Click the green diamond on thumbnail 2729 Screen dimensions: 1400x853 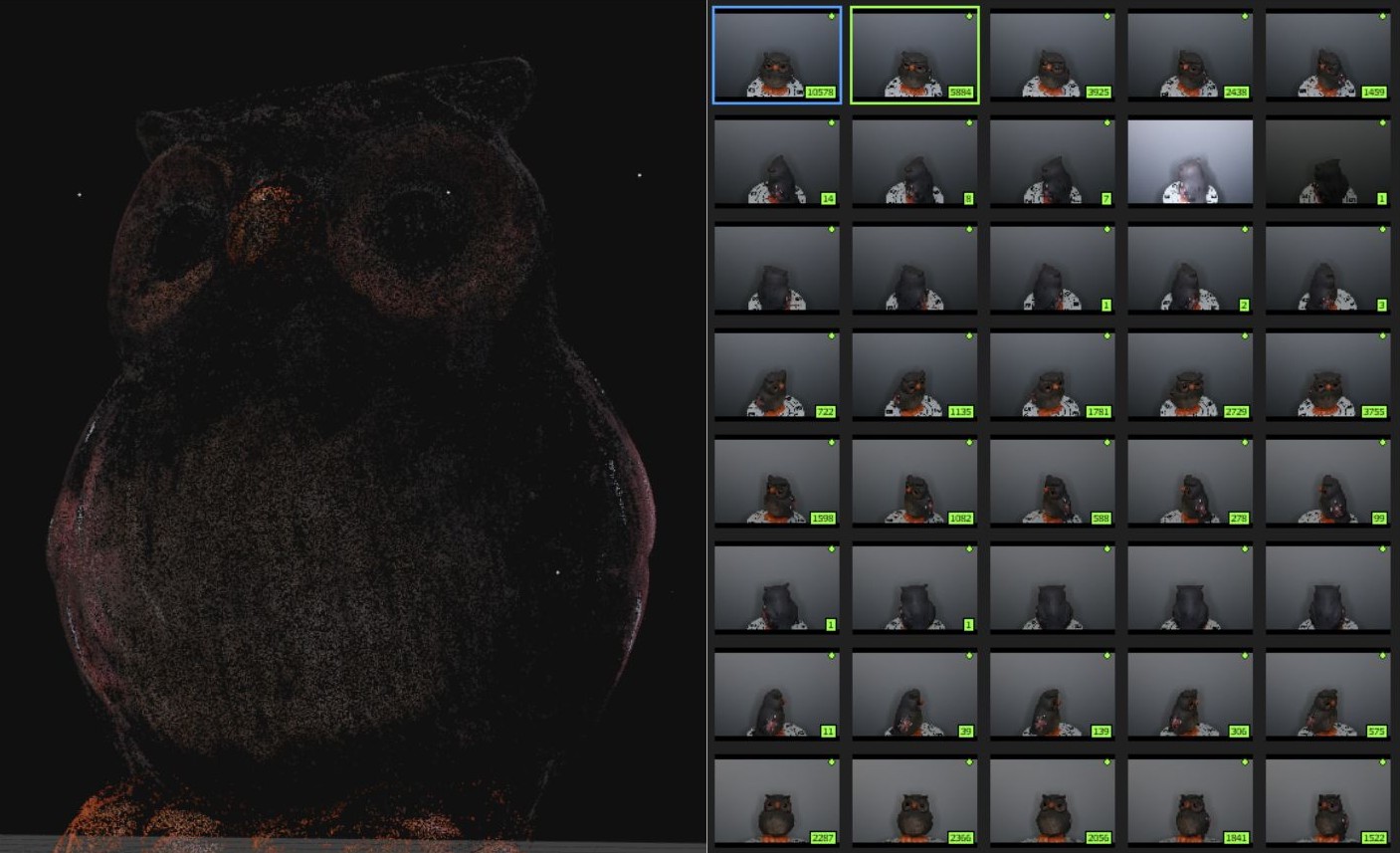pos(1245,336)
